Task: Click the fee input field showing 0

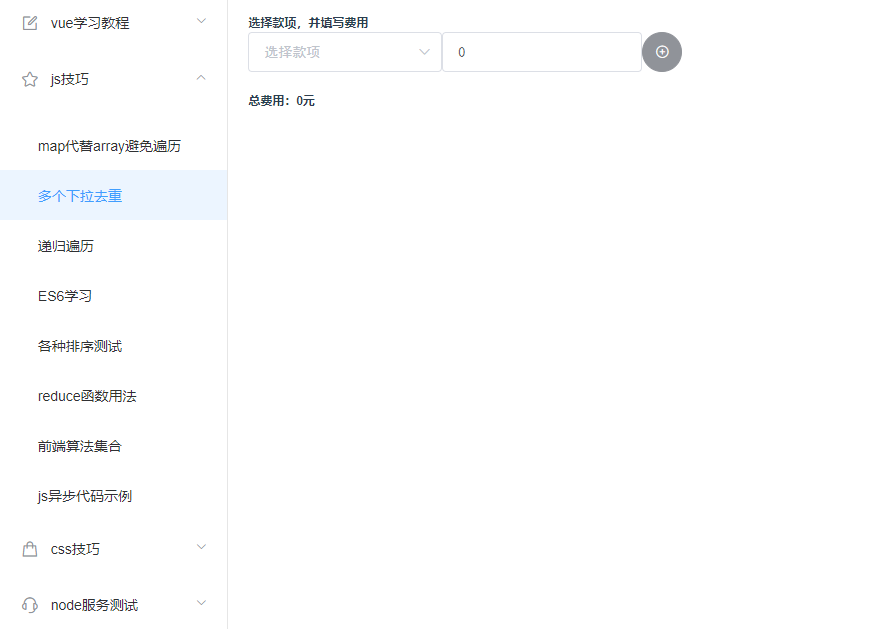Action: [x=541, y=51]
